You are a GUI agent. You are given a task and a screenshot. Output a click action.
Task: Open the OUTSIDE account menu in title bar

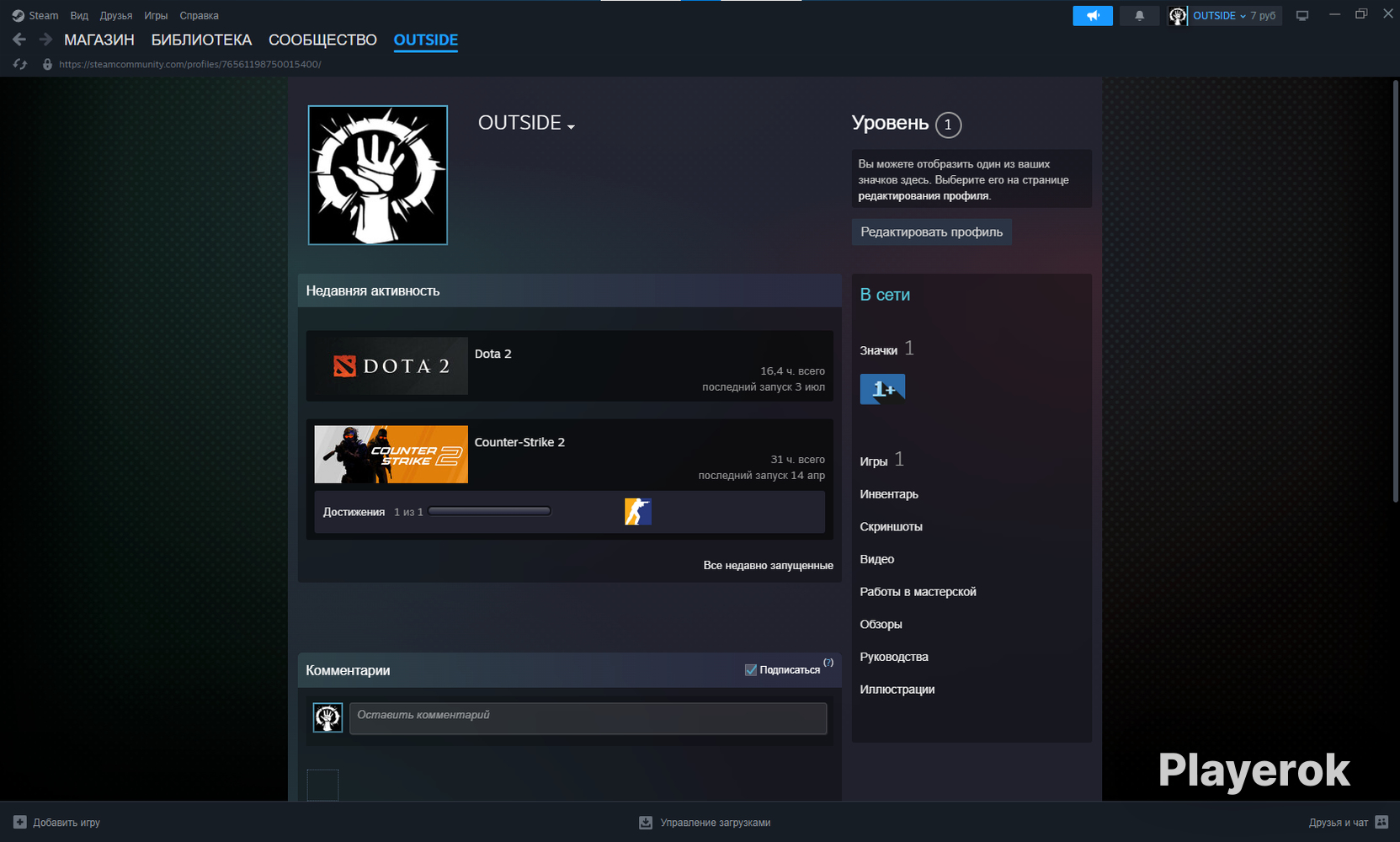[x=1219, y=16]
